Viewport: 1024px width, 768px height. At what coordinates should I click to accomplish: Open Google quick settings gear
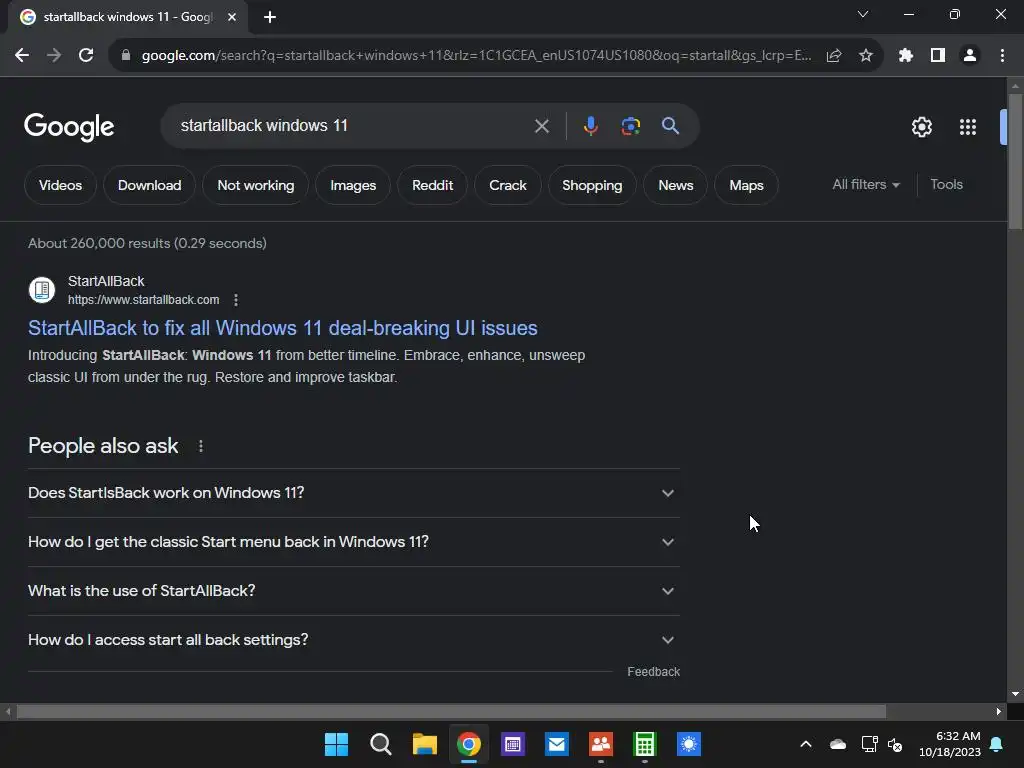921,127
